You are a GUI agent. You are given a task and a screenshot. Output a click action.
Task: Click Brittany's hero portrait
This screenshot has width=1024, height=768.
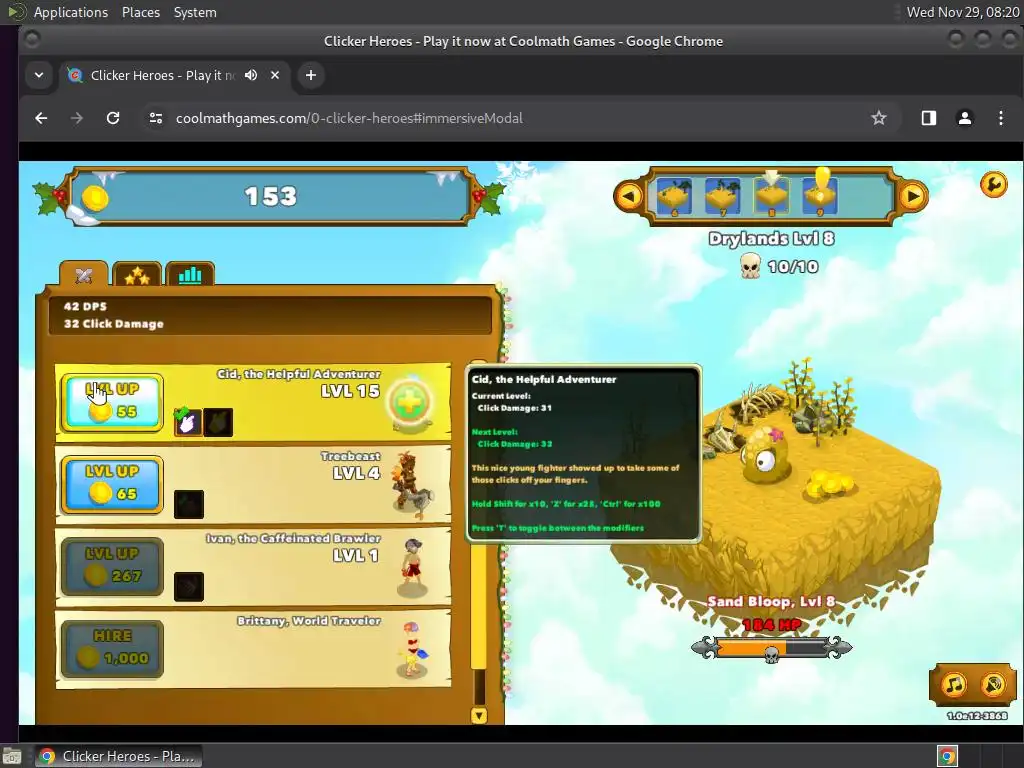pyautogui.click(x=413, y=649)
